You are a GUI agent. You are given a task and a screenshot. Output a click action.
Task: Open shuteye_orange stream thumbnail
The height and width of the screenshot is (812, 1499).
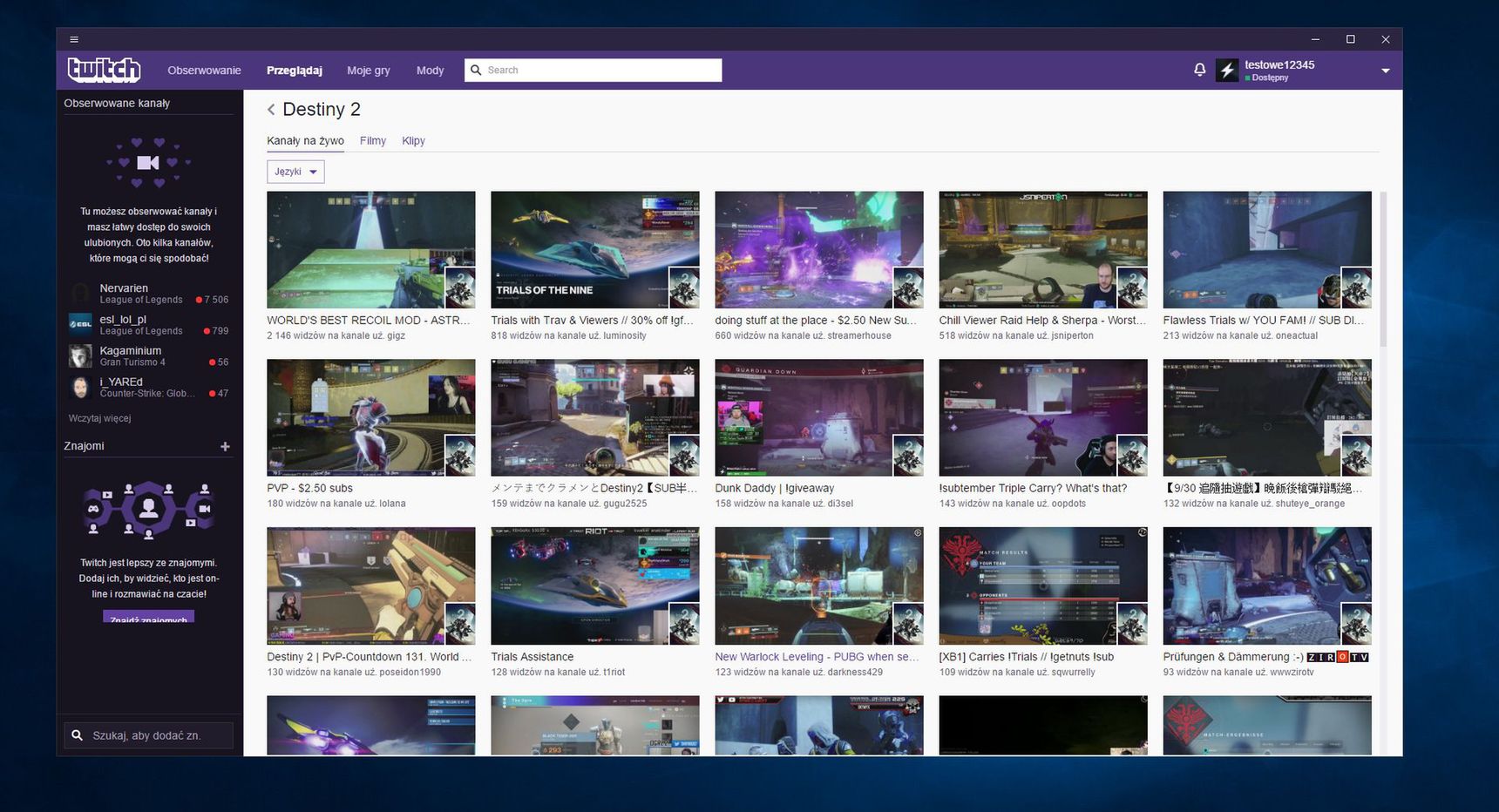(x=1267, y=418)
